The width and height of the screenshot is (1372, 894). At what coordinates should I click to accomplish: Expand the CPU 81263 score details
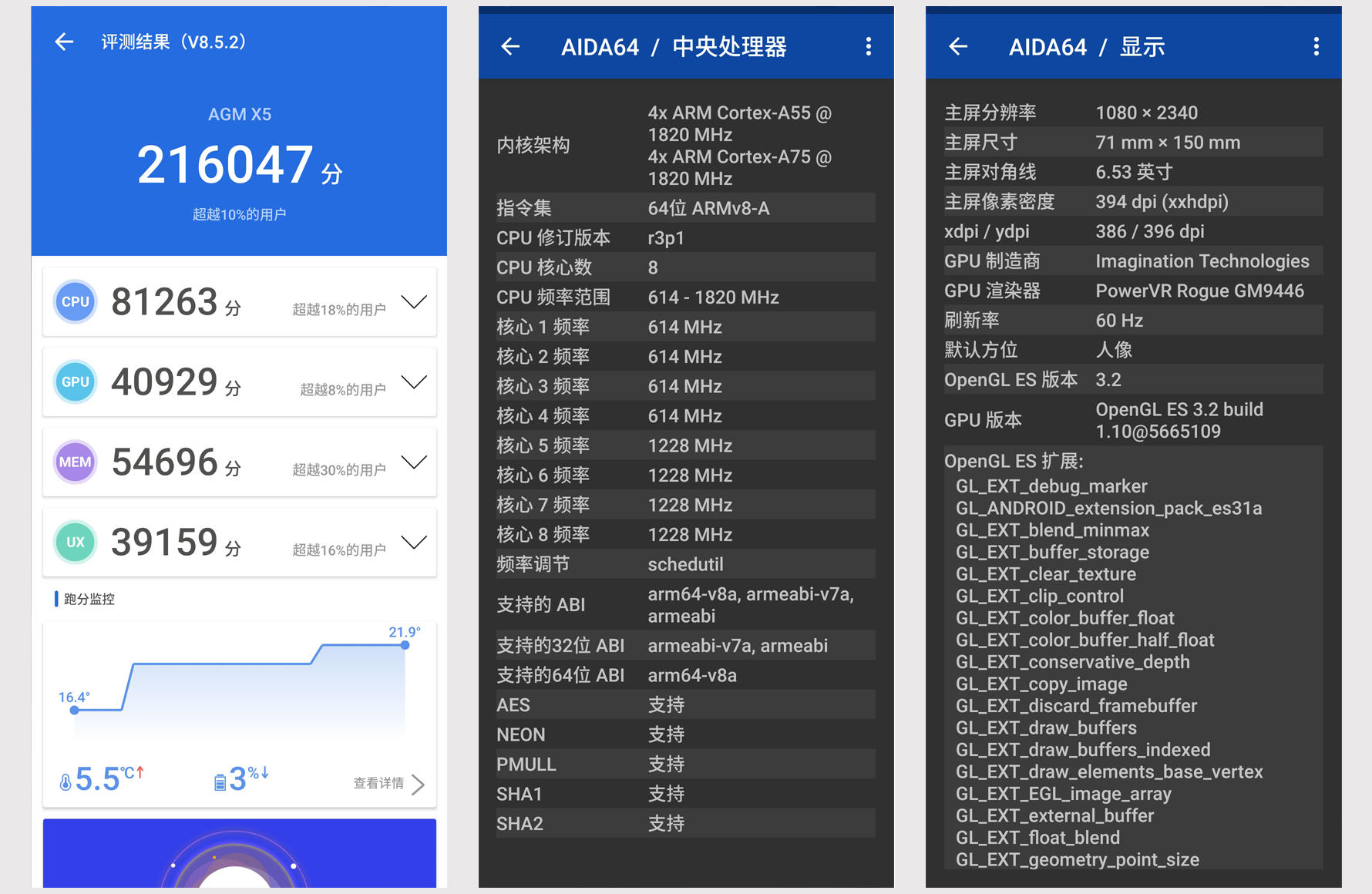pos(414,302)
